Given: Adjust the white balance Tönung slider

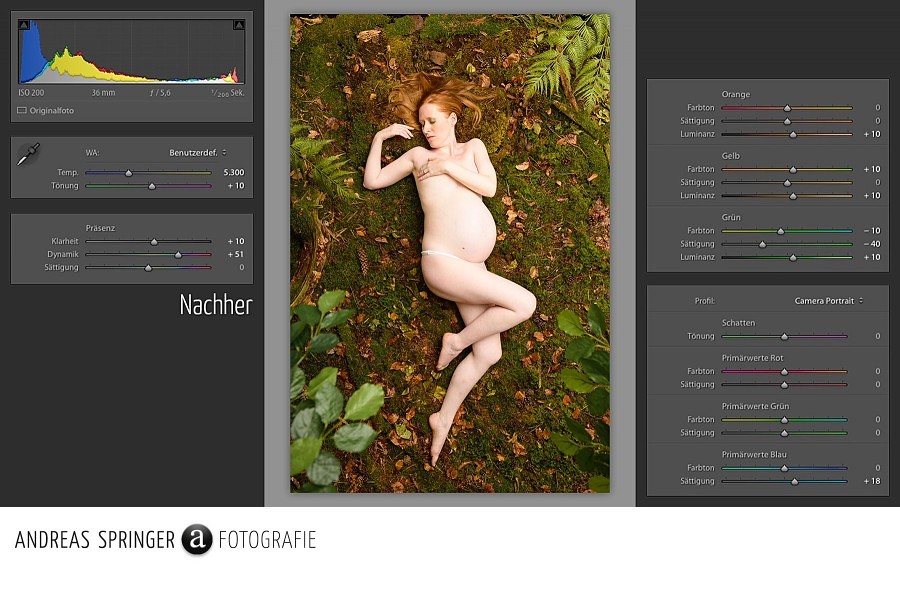Looking at the screenshot, I should [x=152, y=186].
